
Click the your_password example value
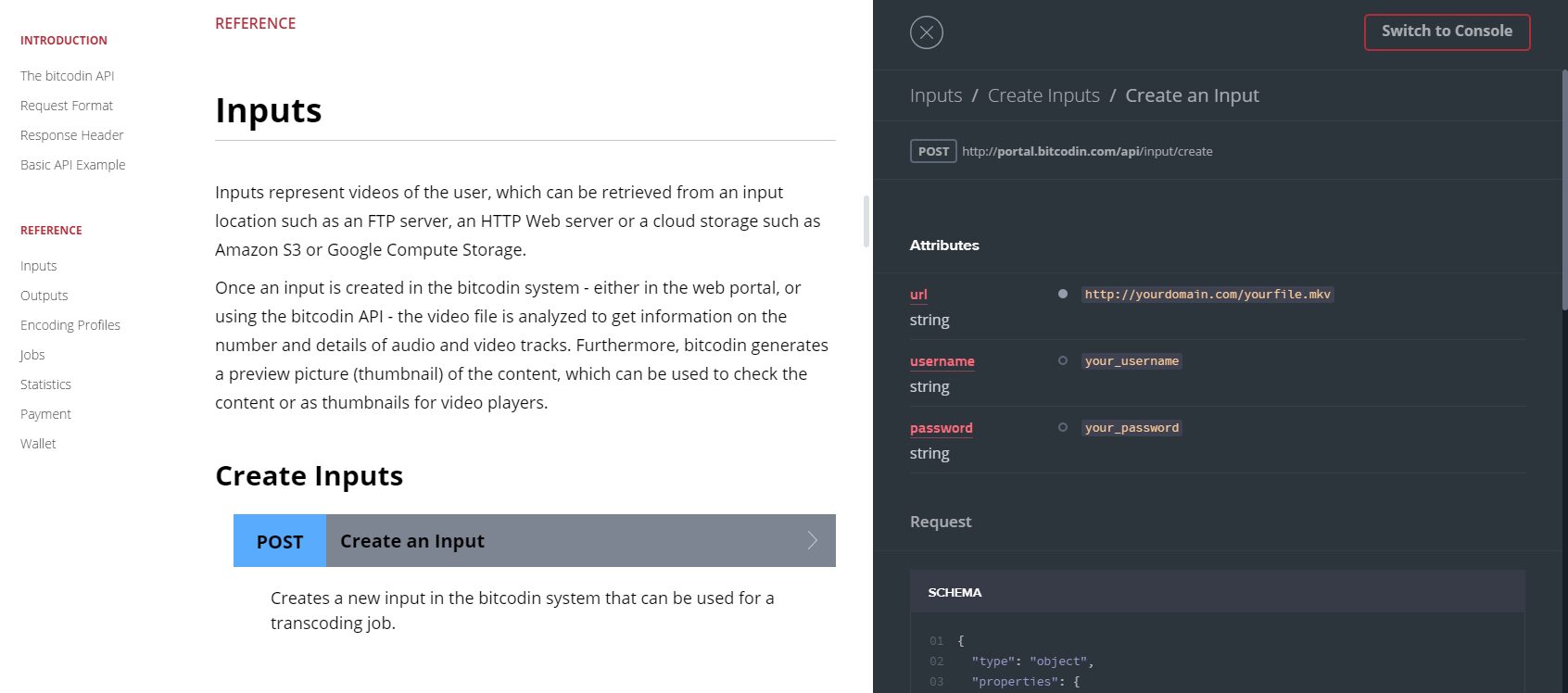pos(1132,428)
